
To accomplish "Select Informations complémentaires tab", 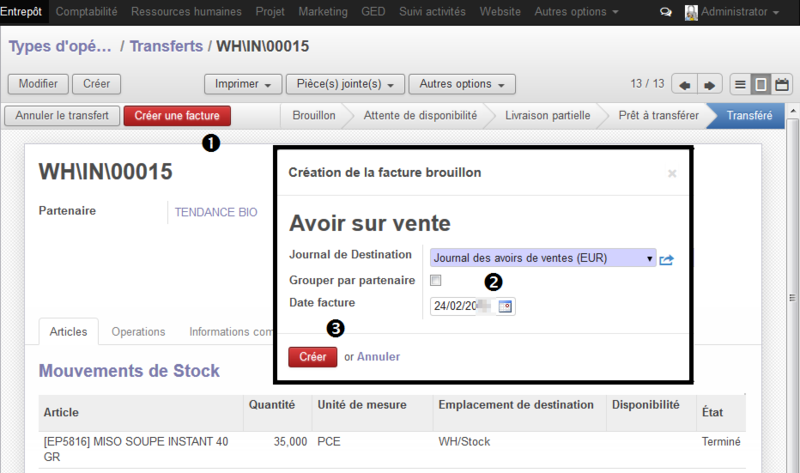I will pyautogui.click(x=231, y=332).
